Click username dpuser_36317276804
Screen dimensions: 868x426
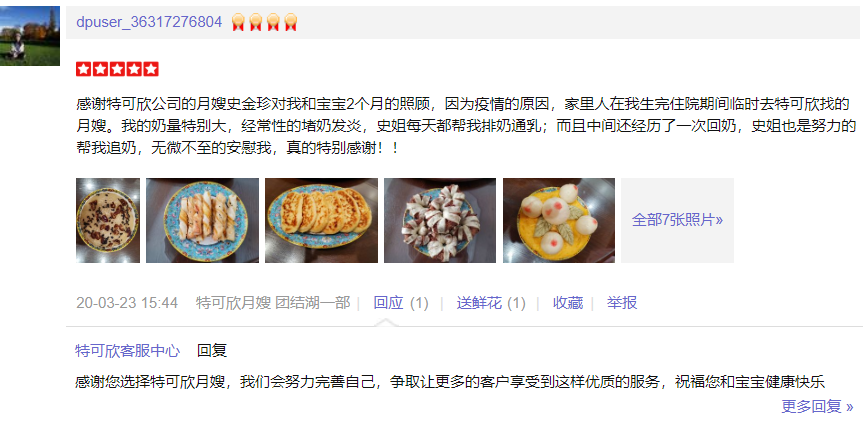(x=149, y=22)
